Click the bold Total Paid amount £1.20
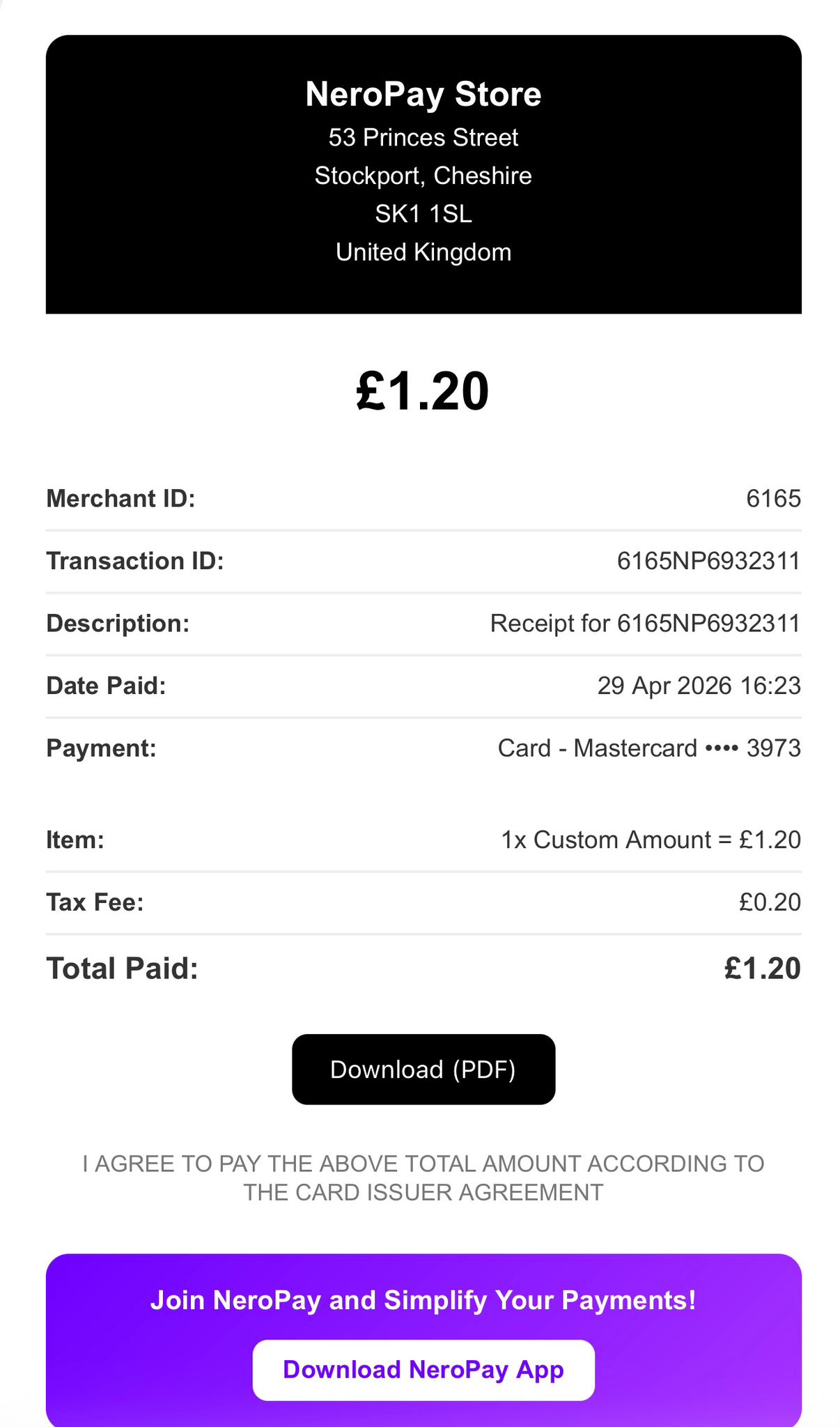The height and width of the screenshot is (1427, 840). [x=762, y=969]
